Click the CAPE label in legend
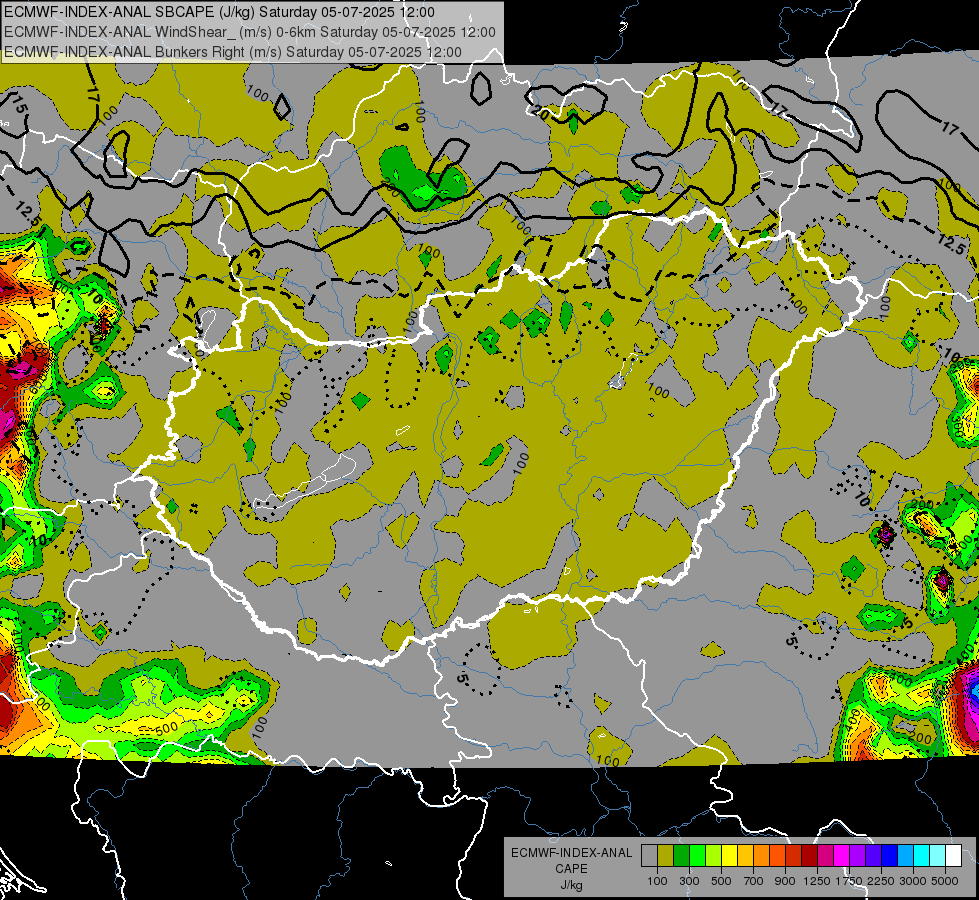Image resolution: width=979 pixels, height=900 pixels. tap(571, 868)
